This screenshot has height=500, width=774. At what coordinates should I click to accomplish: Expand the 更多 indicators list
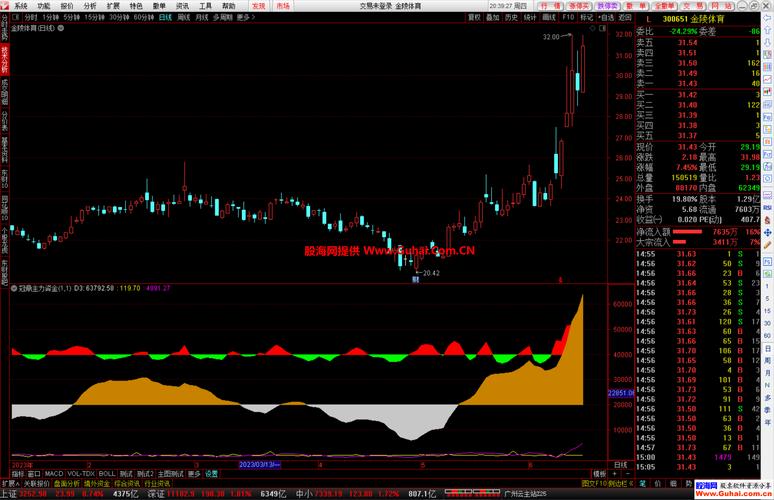194,473
